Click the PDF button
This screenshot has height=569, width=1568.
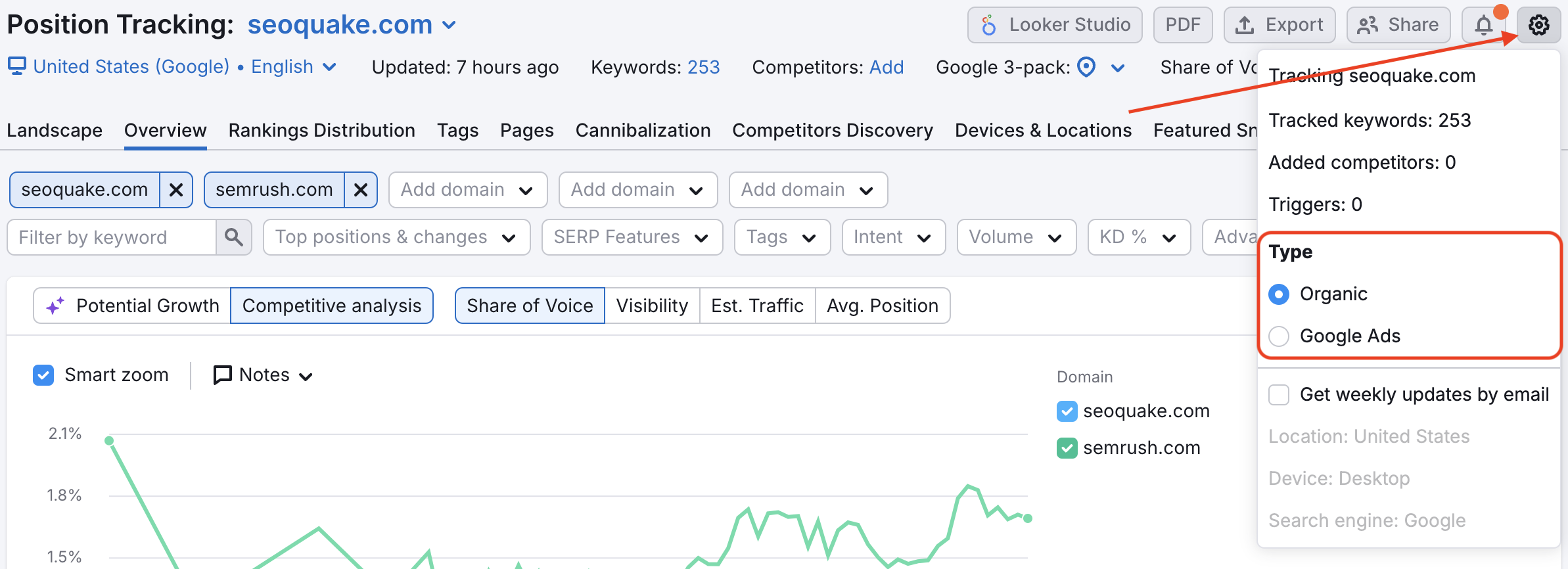point(1183,25)
